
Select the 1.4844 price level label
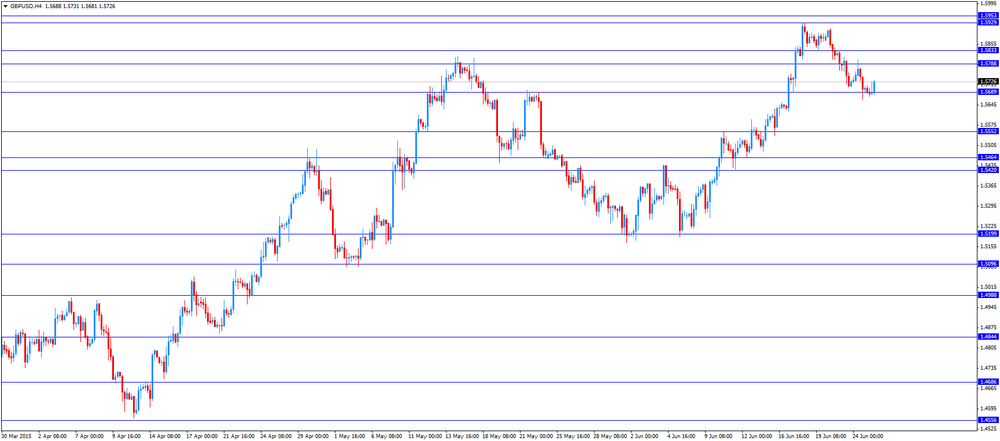pos(988,337)
